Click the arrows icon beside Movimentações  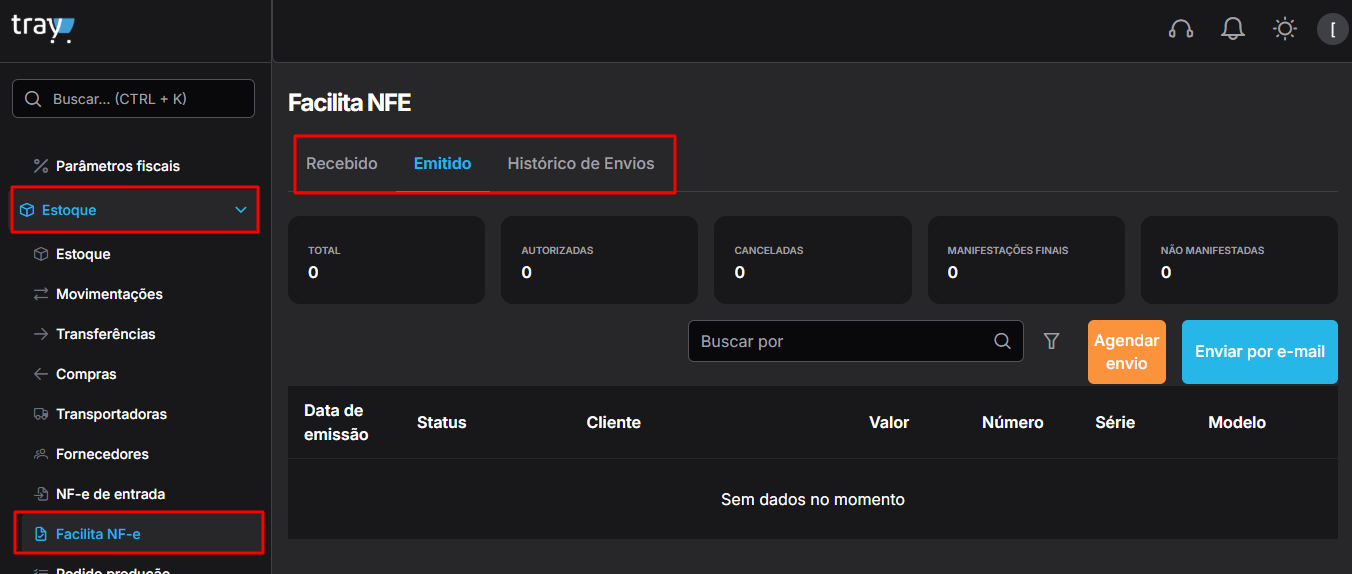pyautogui.click(x=41, y=294)
